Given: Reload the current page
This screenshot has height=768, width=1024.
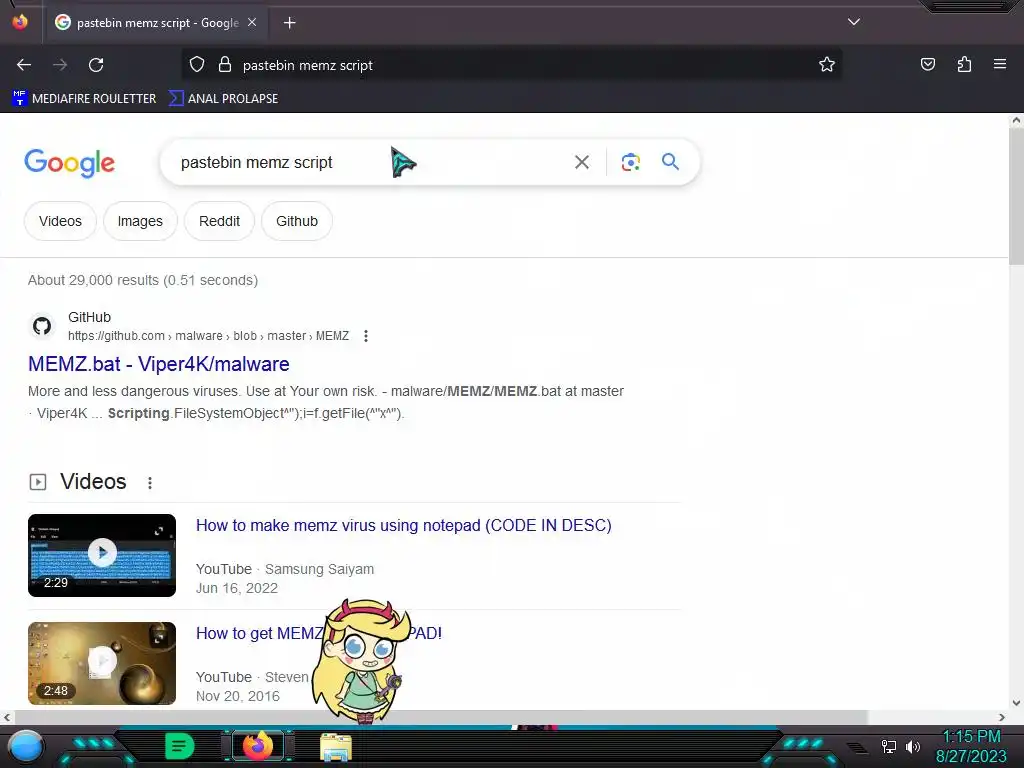Looking at the screenshot, I should 96,65.
